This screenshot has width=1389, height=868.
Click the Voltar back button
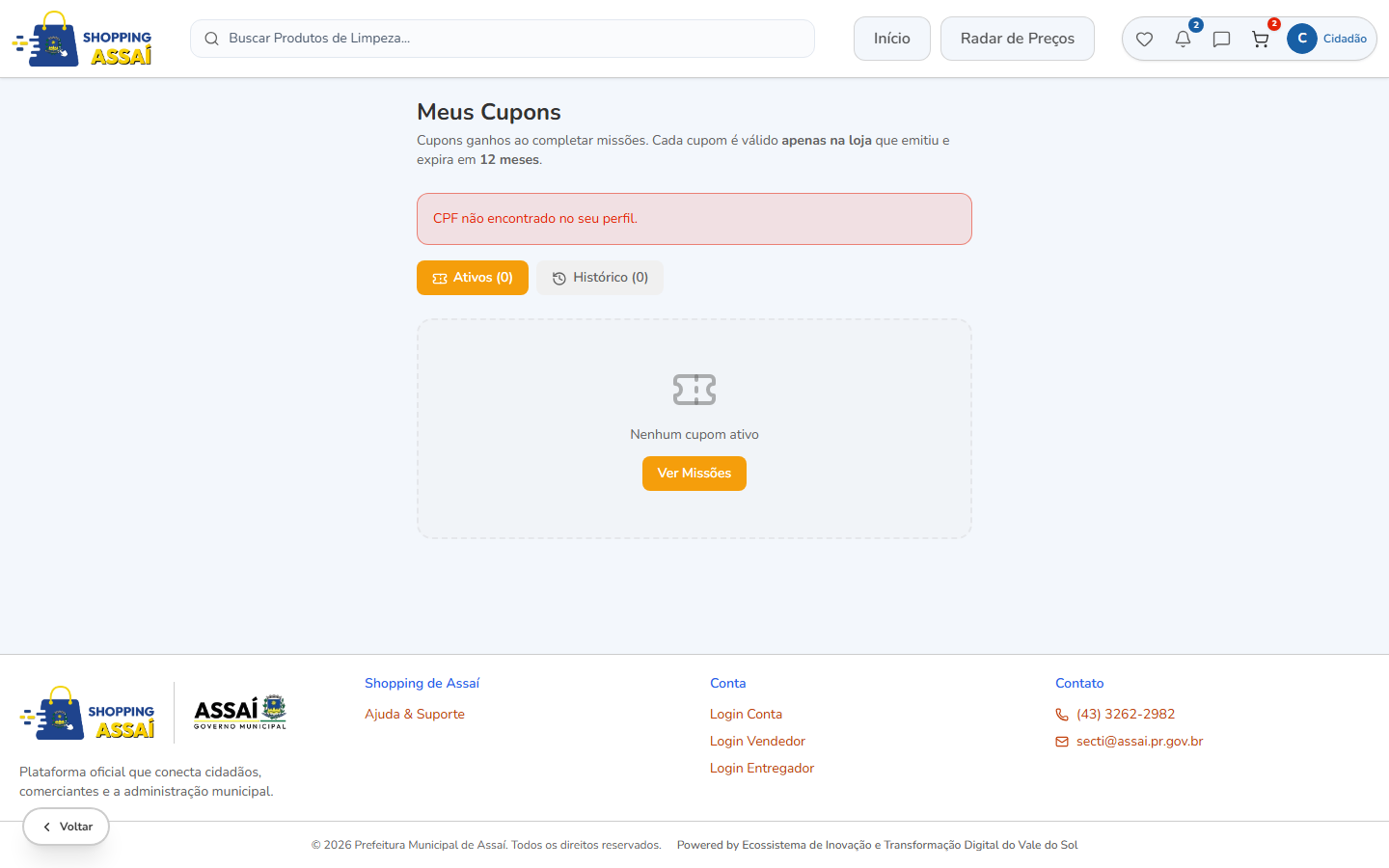(x=67, y=827)
